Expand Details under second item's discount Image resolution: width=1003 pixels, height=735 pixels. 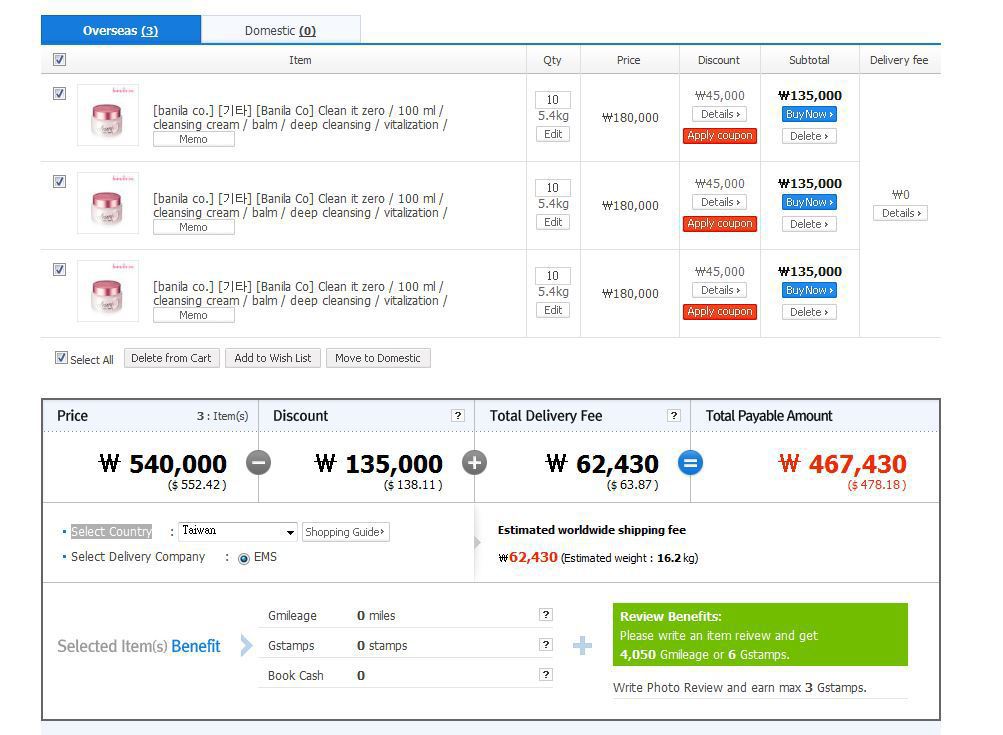click(x=720, y=202)
